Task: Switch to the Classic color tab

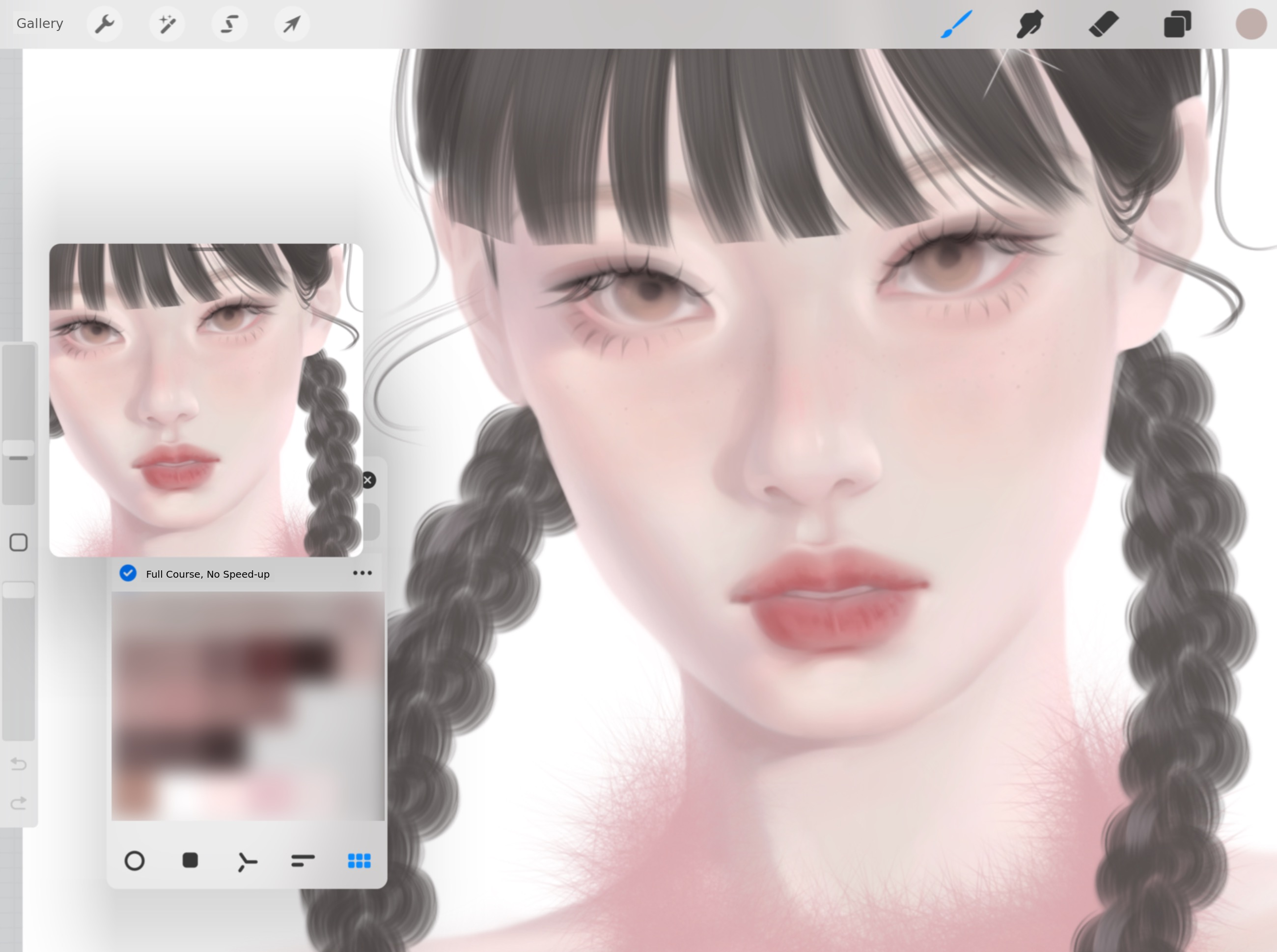Action: [190, 861]
